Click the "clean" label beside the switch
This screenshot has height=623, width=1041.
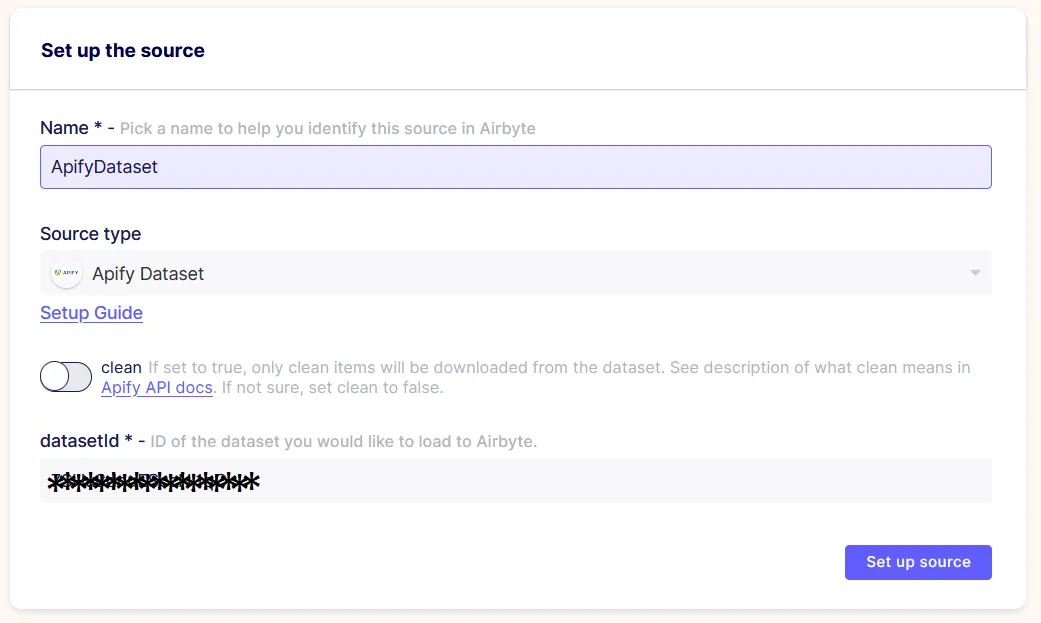(x=121, y=367)
